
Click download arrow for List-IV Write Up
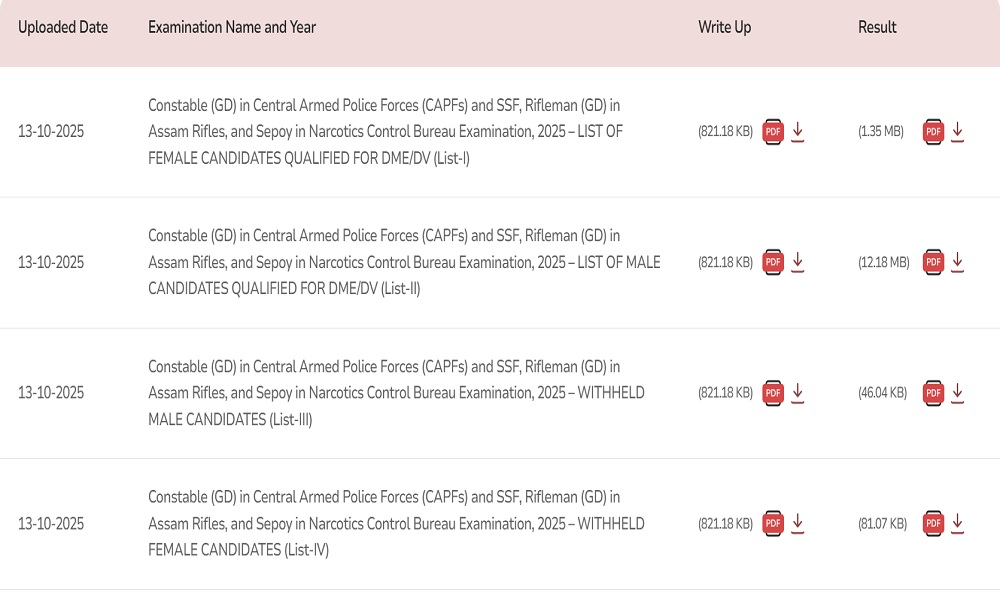[798, 524]
